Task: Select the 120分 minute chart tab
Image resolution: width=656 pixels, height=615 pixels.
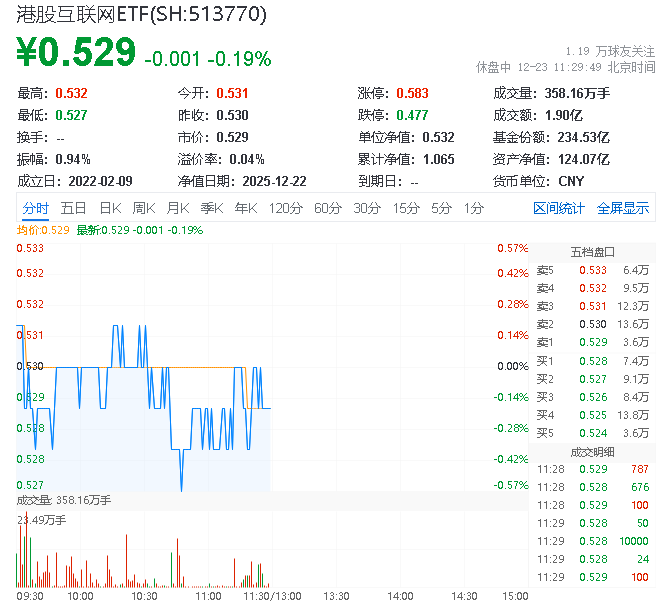Action: coord(286,208)
